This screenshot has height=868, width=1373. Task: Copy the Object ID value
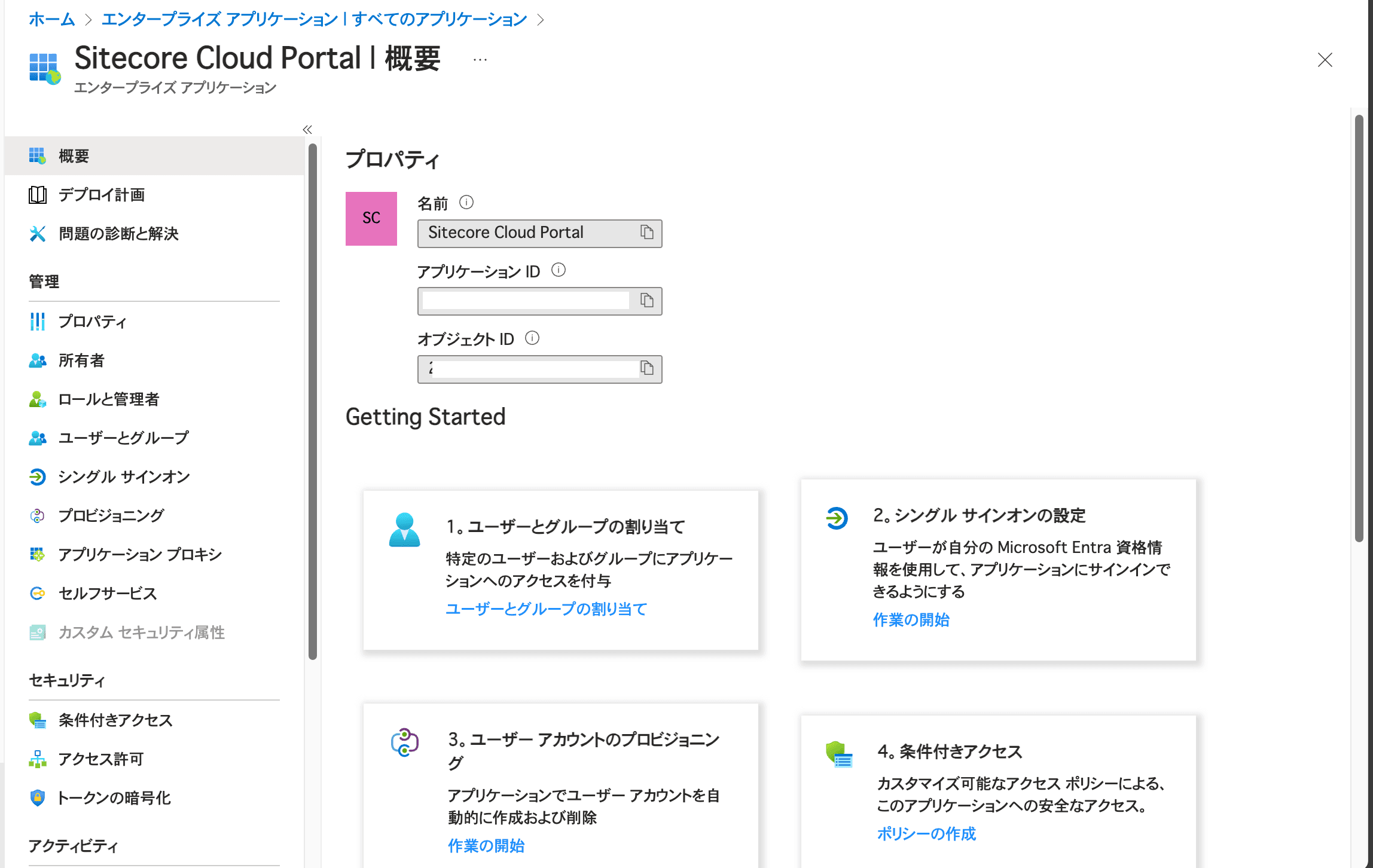click(647, 368)
